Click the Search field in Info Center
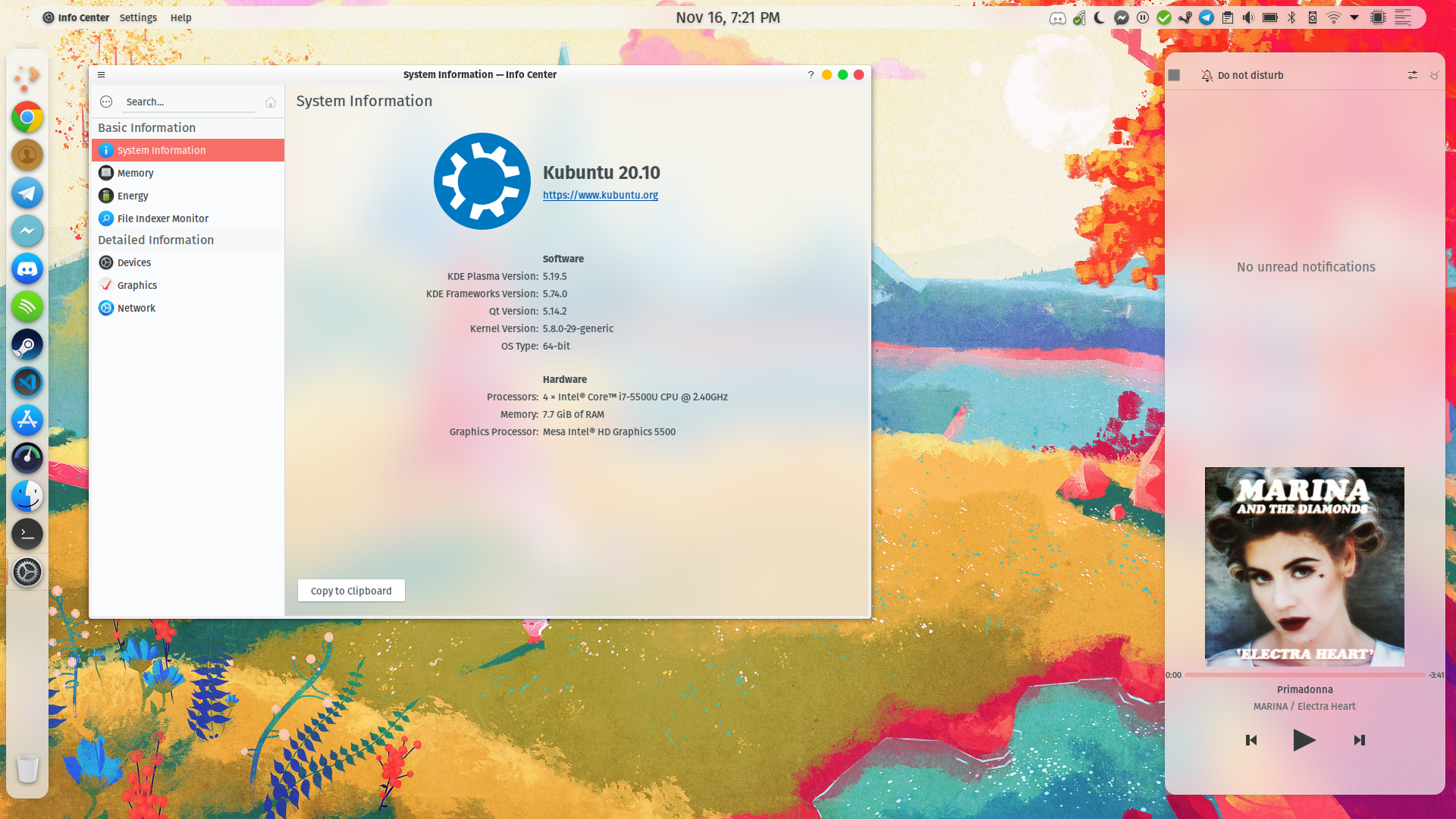 [188, 102]
